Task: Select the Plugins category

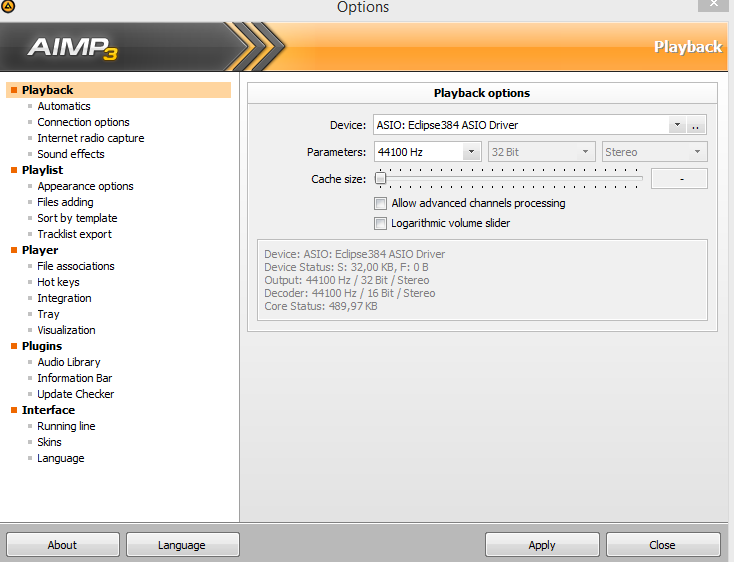Action: click(x=42, y=346)
